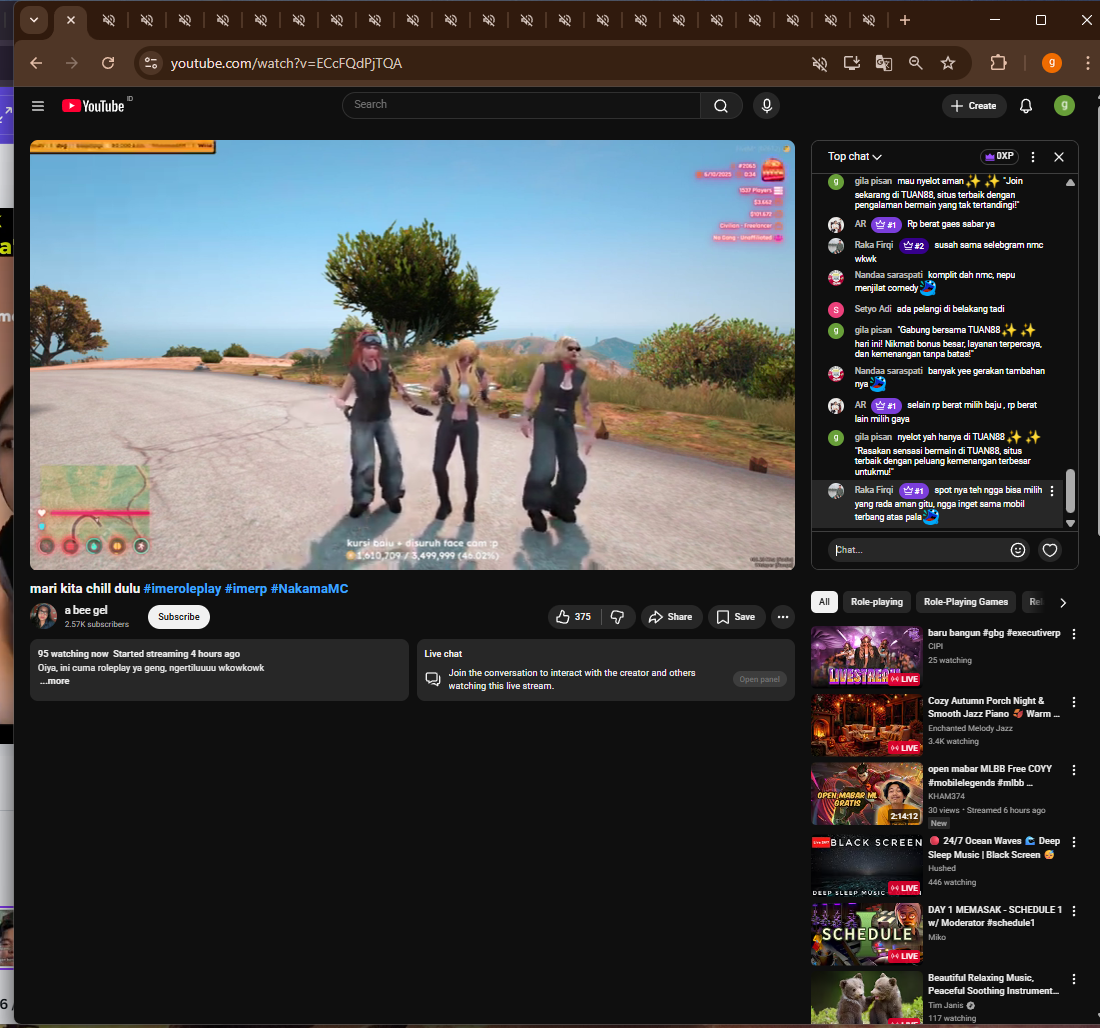Toggle the muted-site speaker icon in address bar

pyautogui.click(x=819, y=63)
